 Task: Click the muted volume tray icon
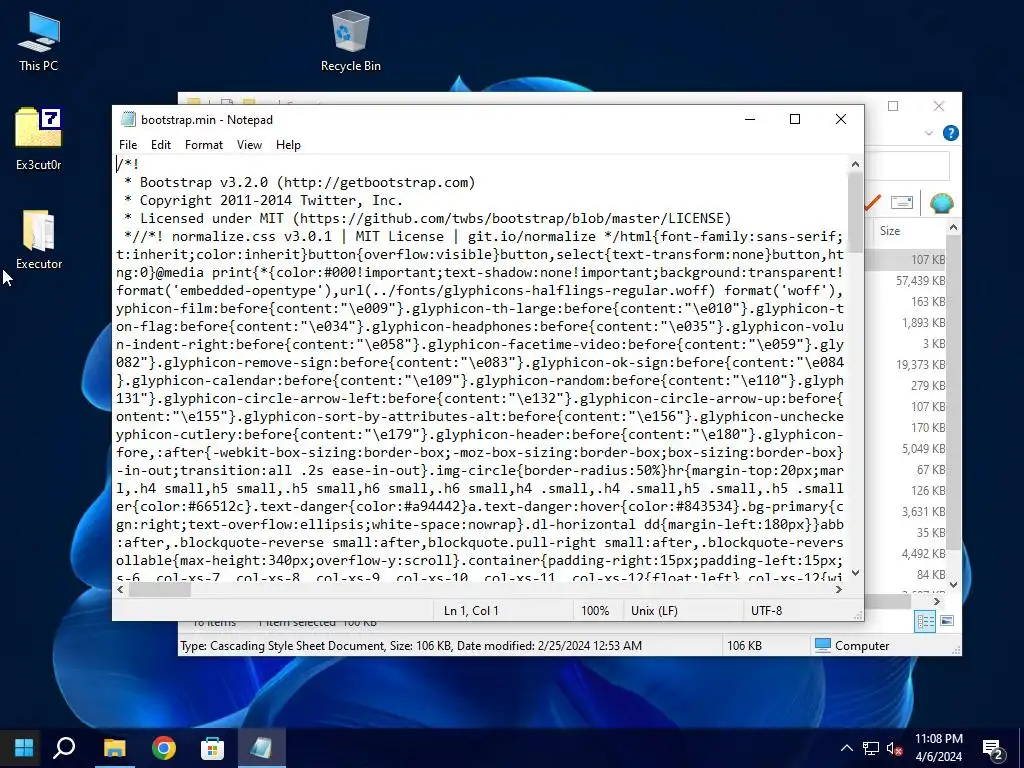894,748
